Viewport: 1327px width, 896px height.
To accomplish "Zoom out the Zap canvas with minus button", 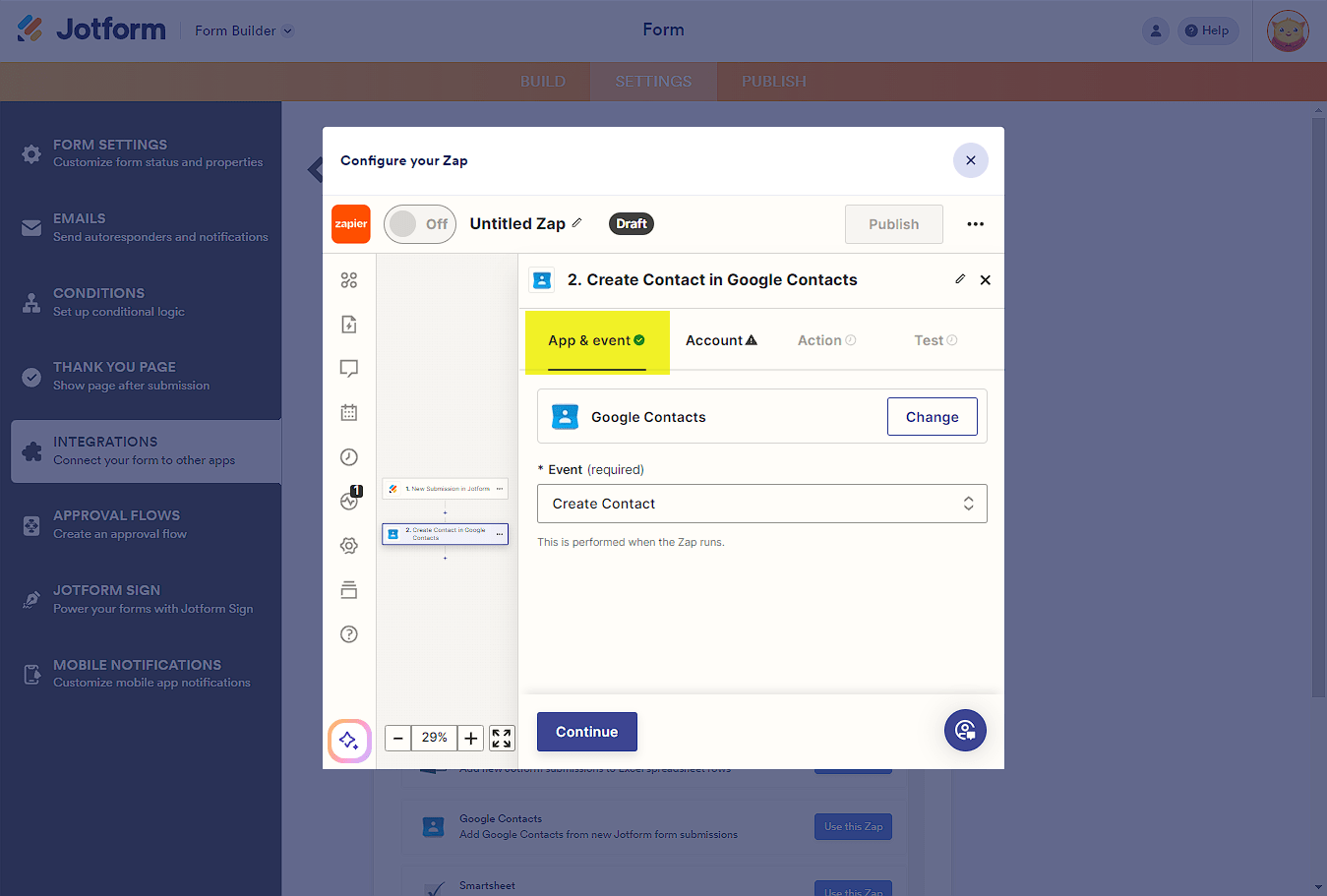I will click(398, 738).
